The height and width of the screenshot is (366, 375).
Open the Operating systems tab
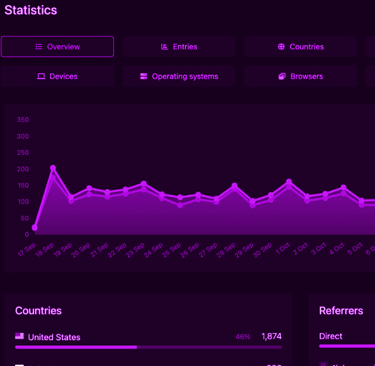(x=179, y=76)
